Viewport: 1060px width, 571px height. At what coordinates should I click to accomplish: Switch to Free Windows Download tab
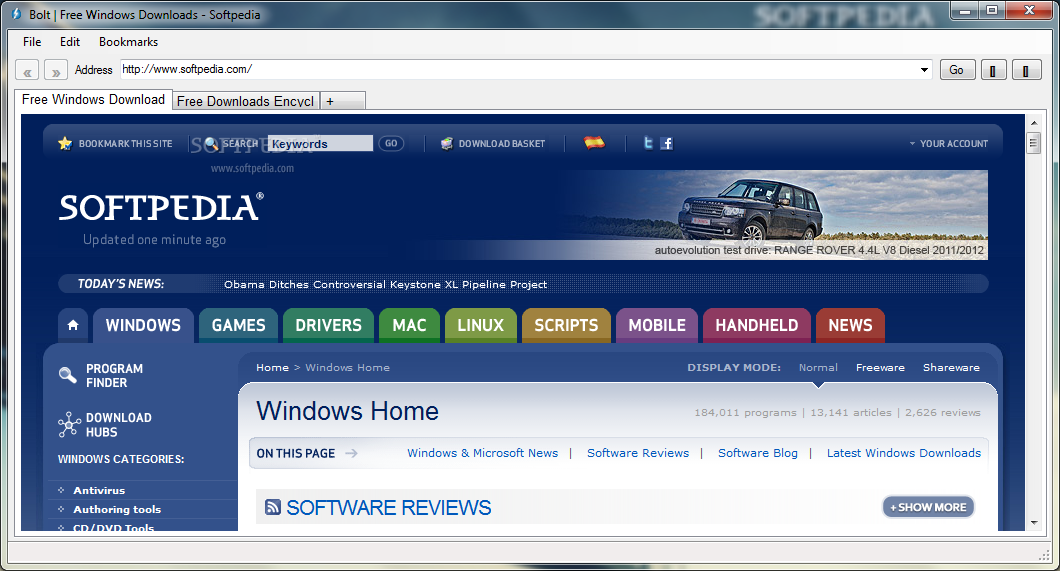pos(93,99)
